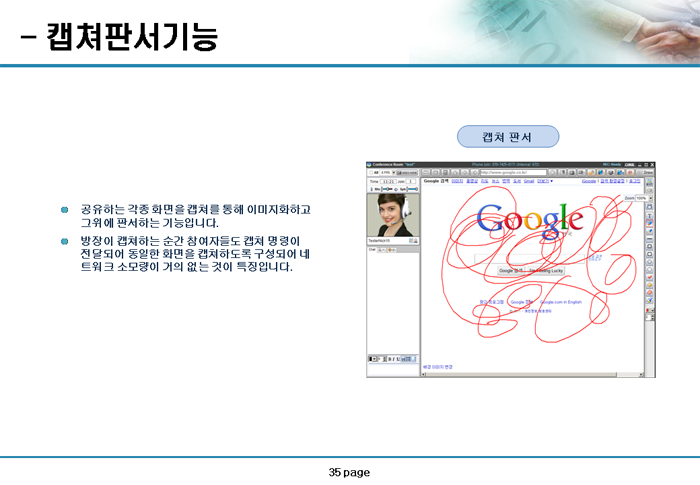Click the save disk icon in drawing toolbar

(x=650, y=206)
